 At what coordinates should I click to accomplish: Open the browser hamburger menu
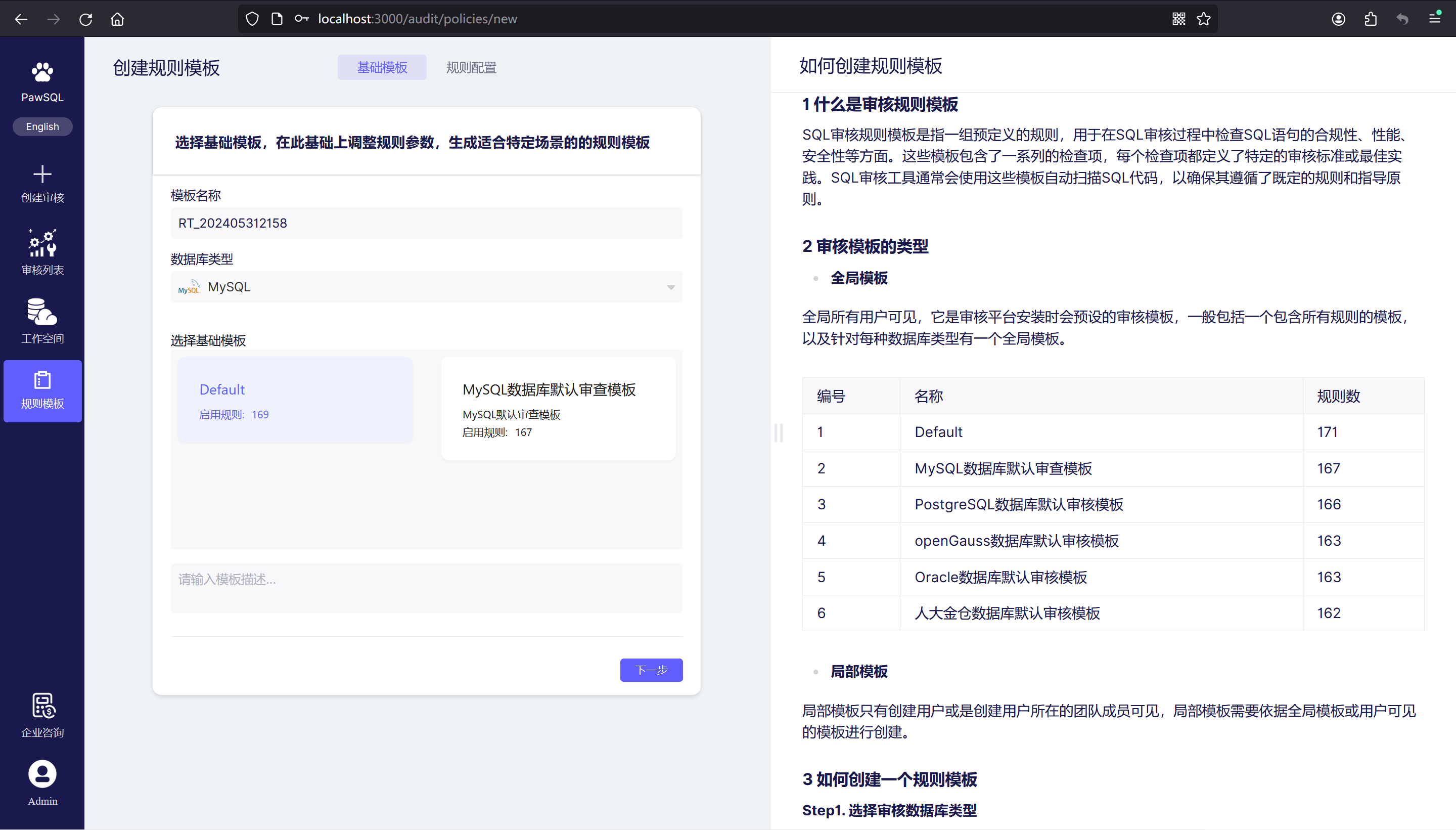[1434, 19]
